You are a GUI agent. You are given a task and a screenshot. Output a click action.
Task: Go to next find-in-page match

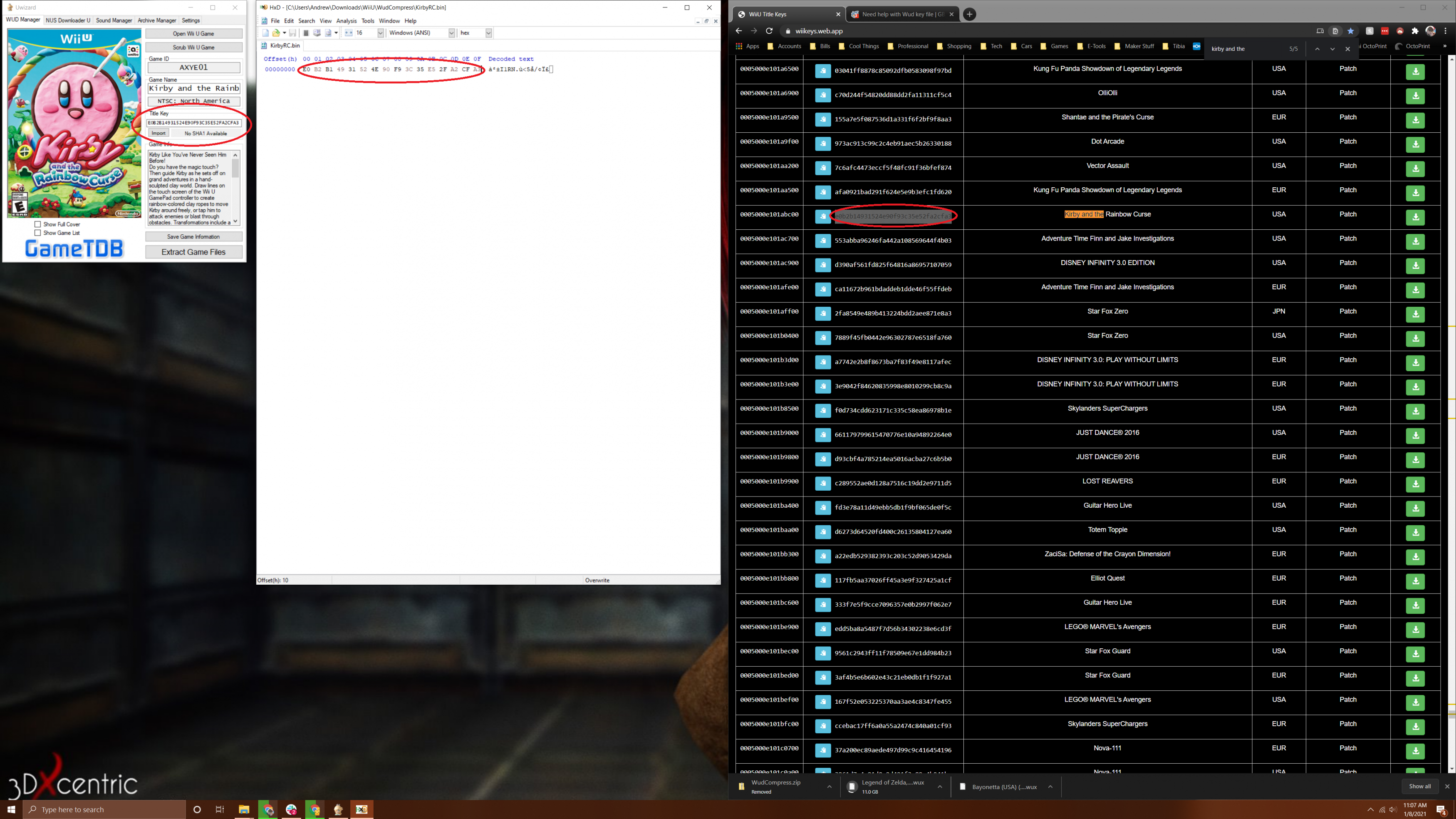tap(1332, 49)
